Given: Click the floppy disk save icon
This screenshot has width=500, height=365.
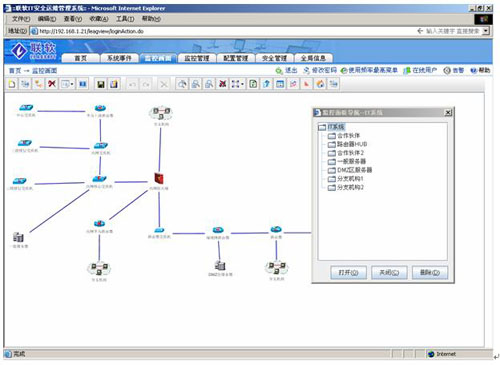Looking at the screenshot, I should pyautogui.click(x=100, y=84).
